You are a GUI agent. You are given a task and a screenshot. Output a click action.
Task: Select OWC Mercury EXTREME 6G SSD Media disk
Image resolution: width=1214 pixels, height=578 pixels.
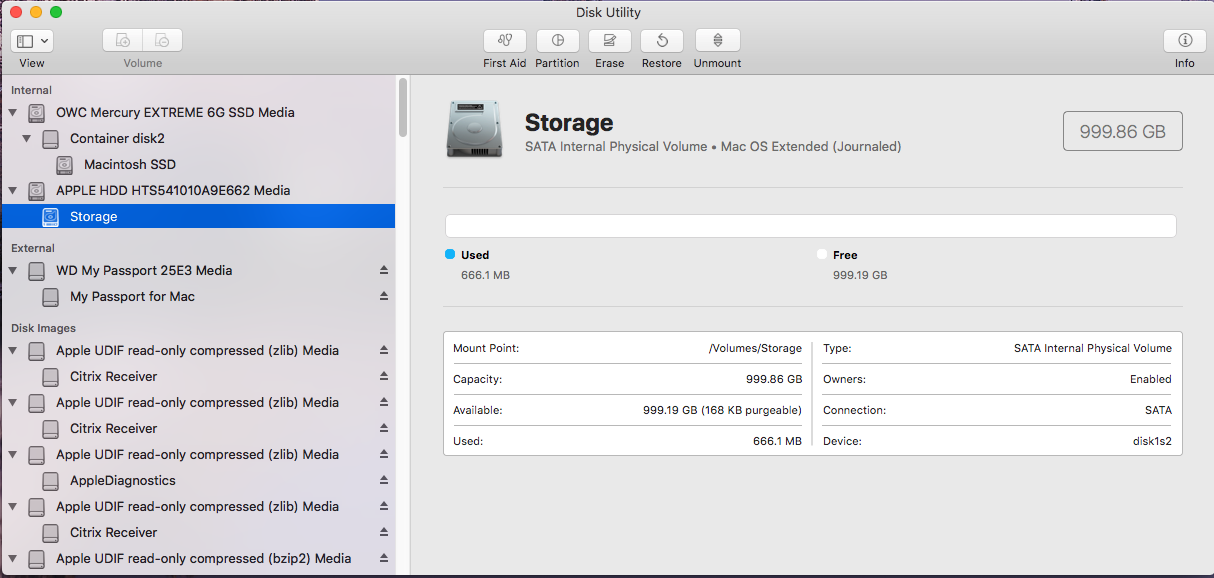[x=175, y=113]
